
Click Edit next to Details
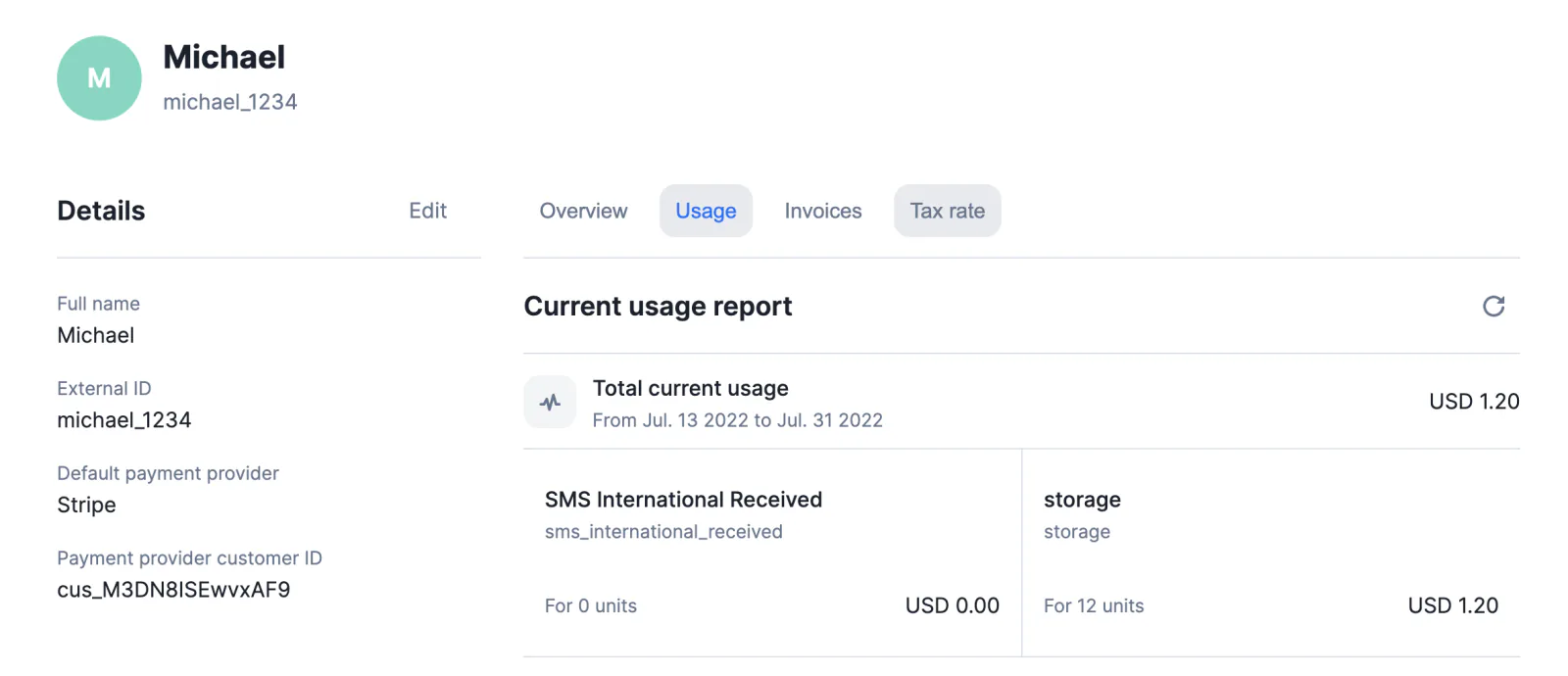[x=428, y=211]
